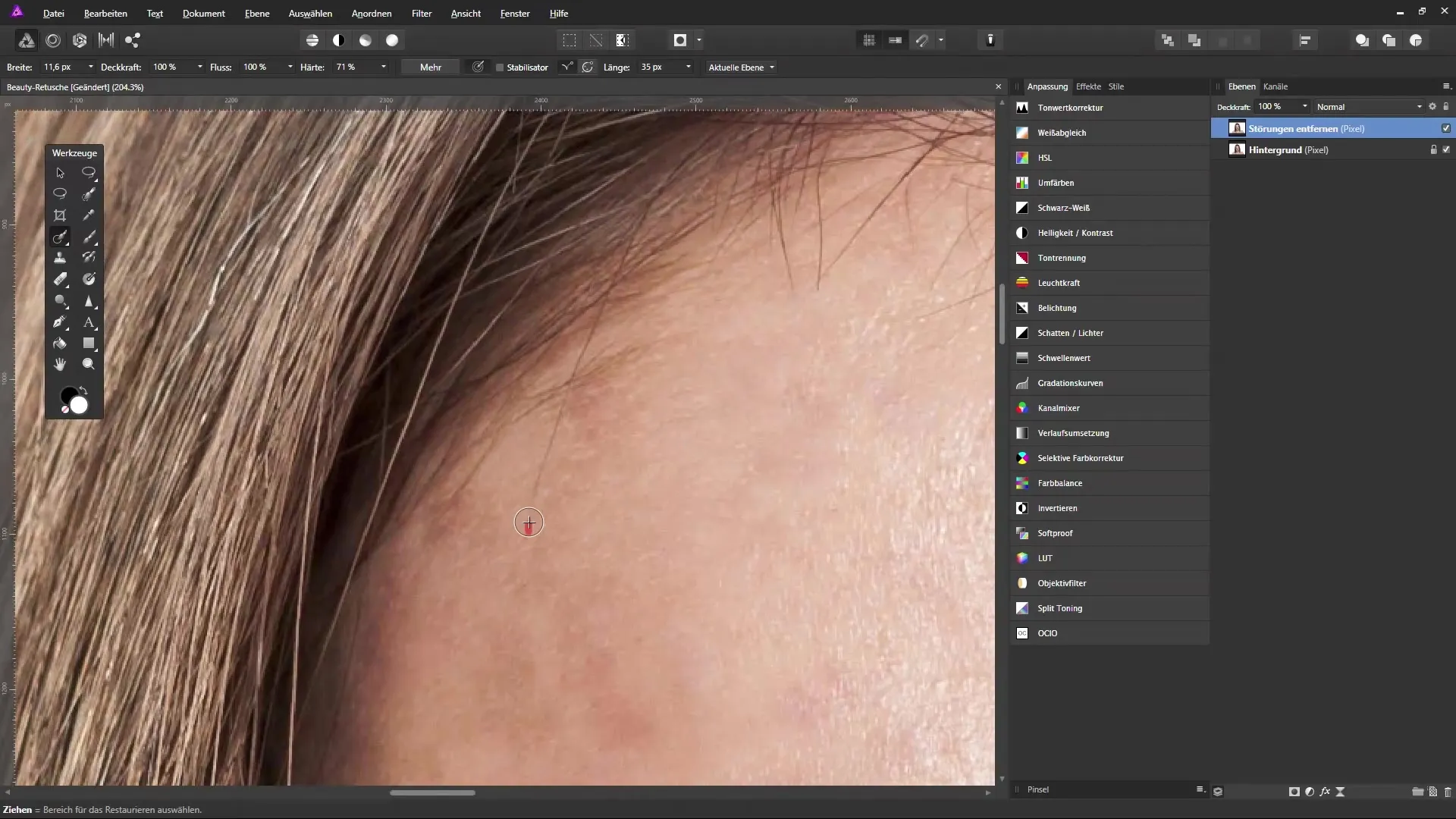Viewport: 1456px width, 819px height.
Task: Switch to the Effekte tab
Action: point(1088,86)
